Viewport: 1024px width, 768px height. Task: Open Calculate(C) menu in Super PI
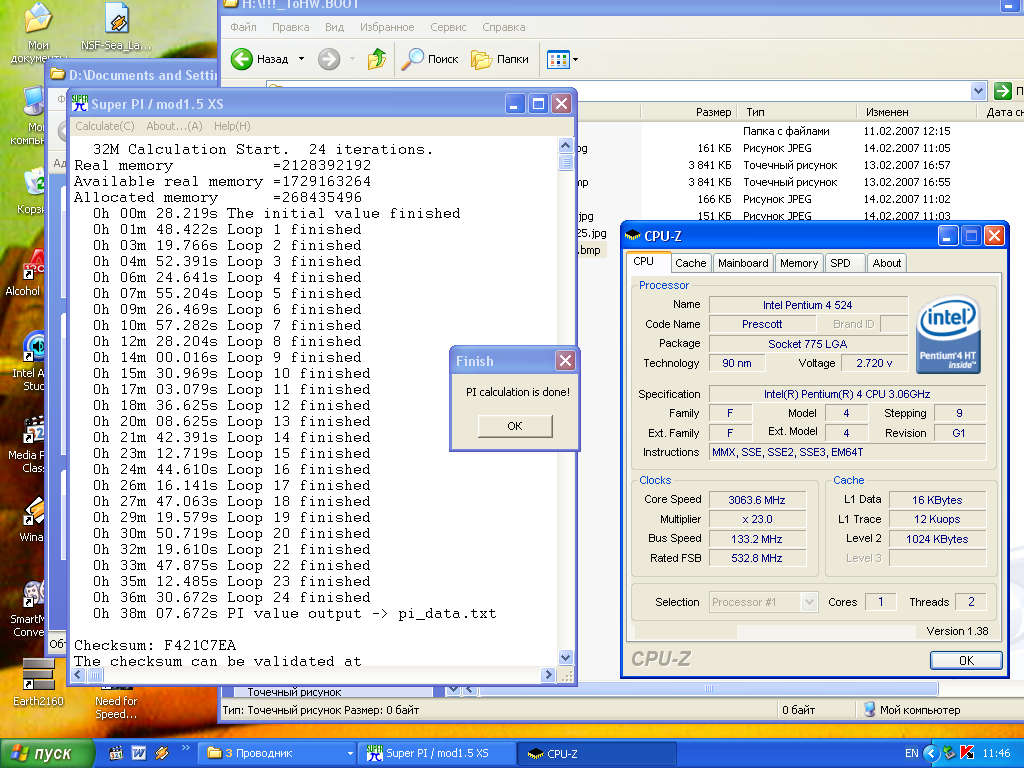click(104, 126)
